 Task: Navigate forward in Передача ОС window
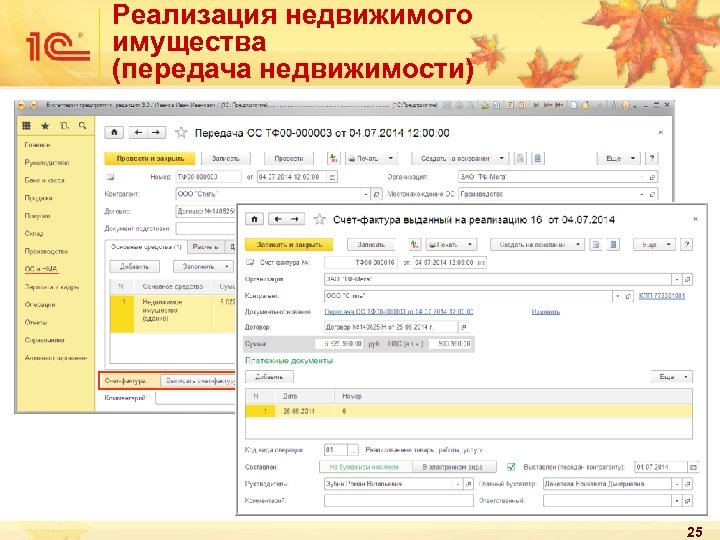point(156,133)
